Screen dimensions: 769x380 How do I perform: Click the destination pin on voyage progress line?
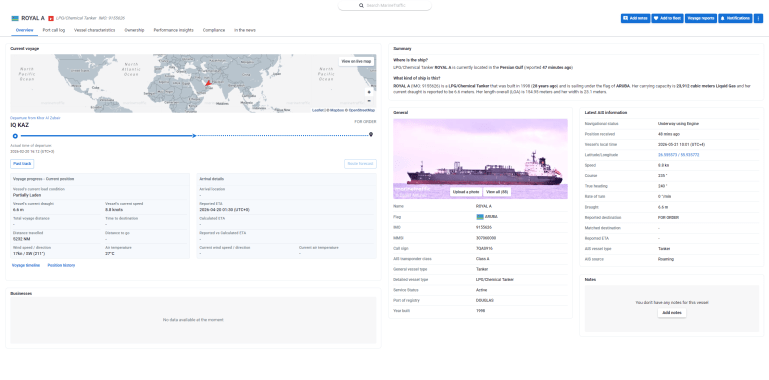click(x=371, y=135)
